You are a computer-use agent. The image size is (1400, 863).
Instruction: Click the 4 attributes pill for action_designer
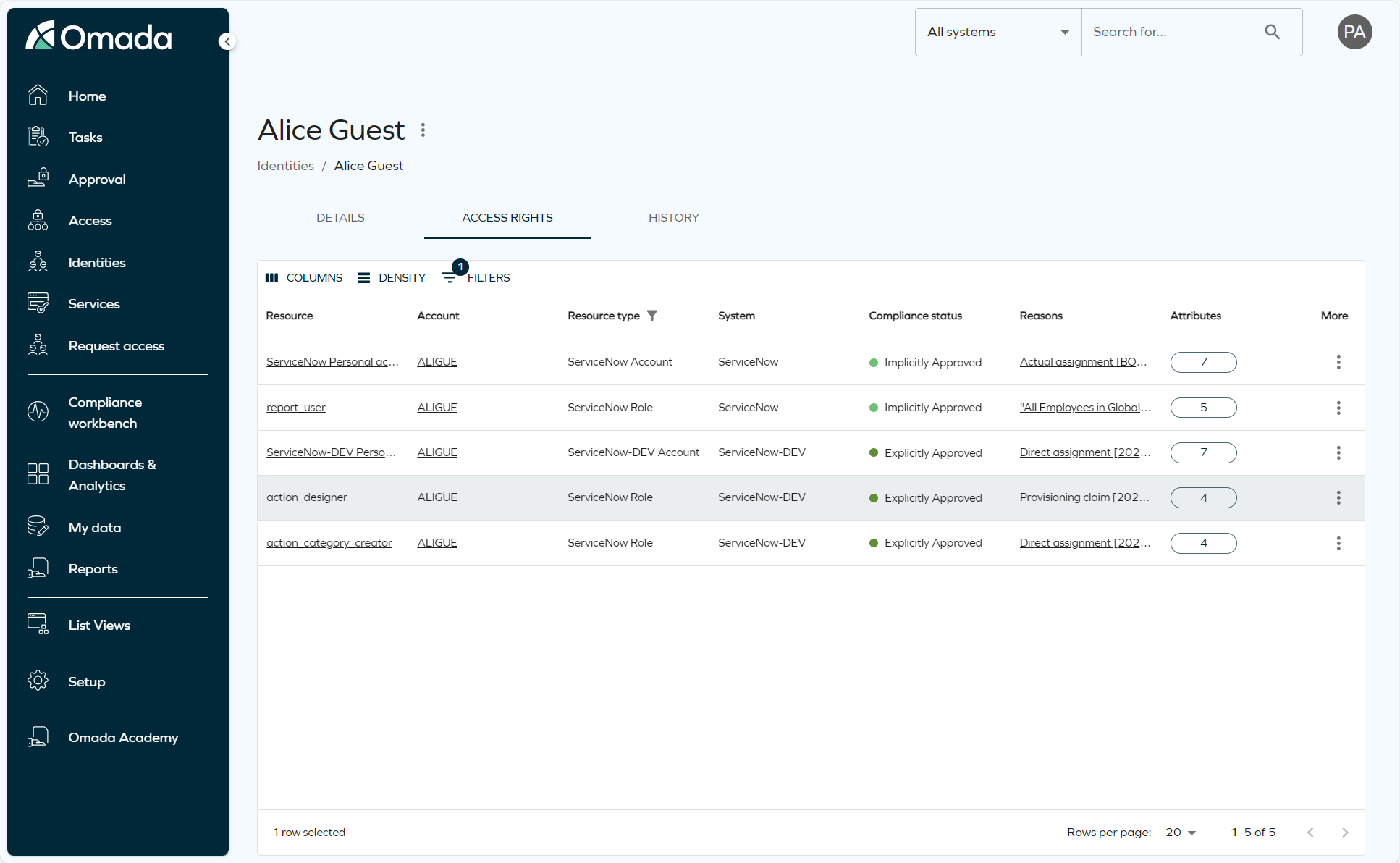[1203, 497]
